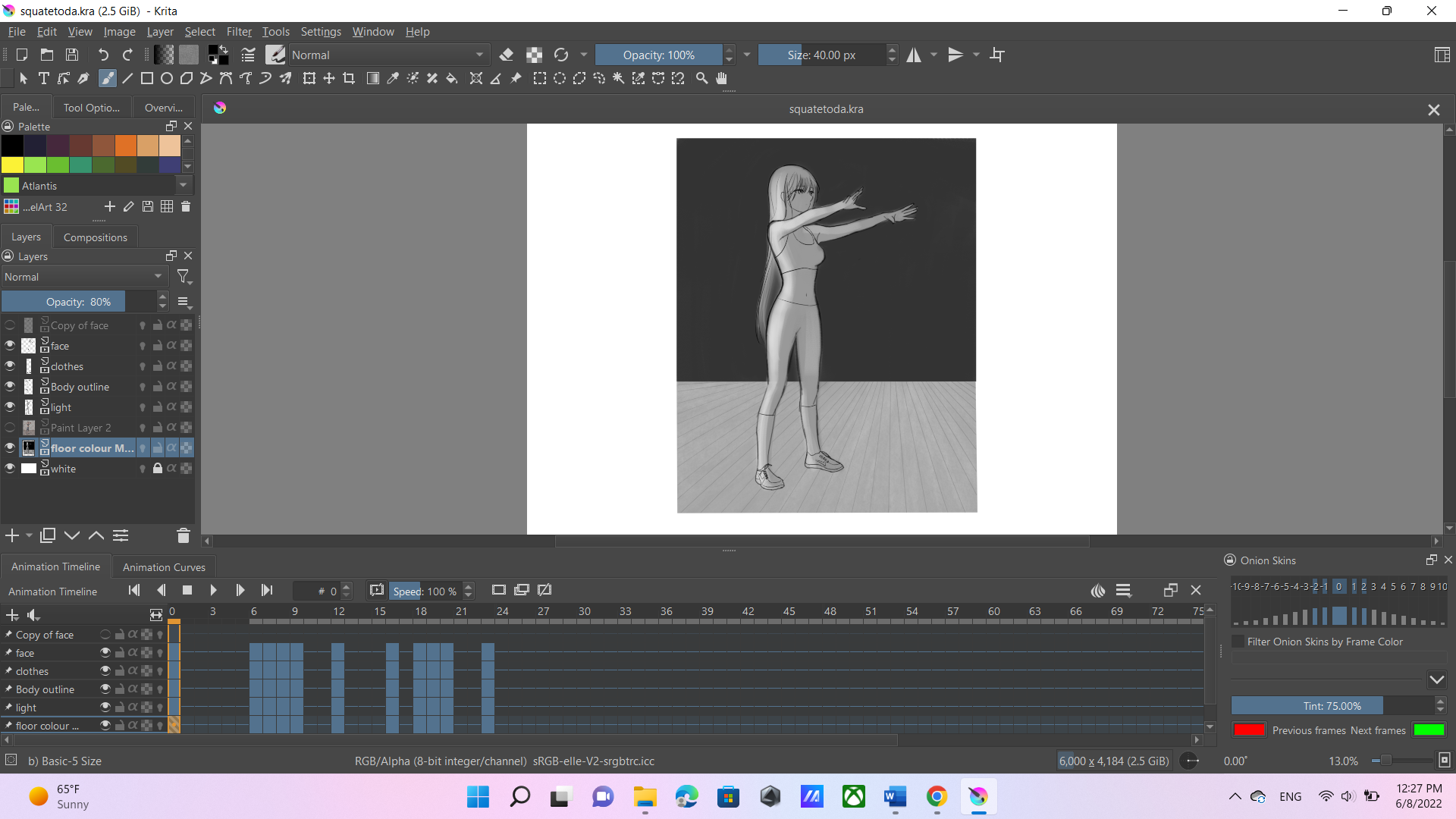Select the Crop tool
This screenshot has height=819, width=1456.
(x=349, y=78)
